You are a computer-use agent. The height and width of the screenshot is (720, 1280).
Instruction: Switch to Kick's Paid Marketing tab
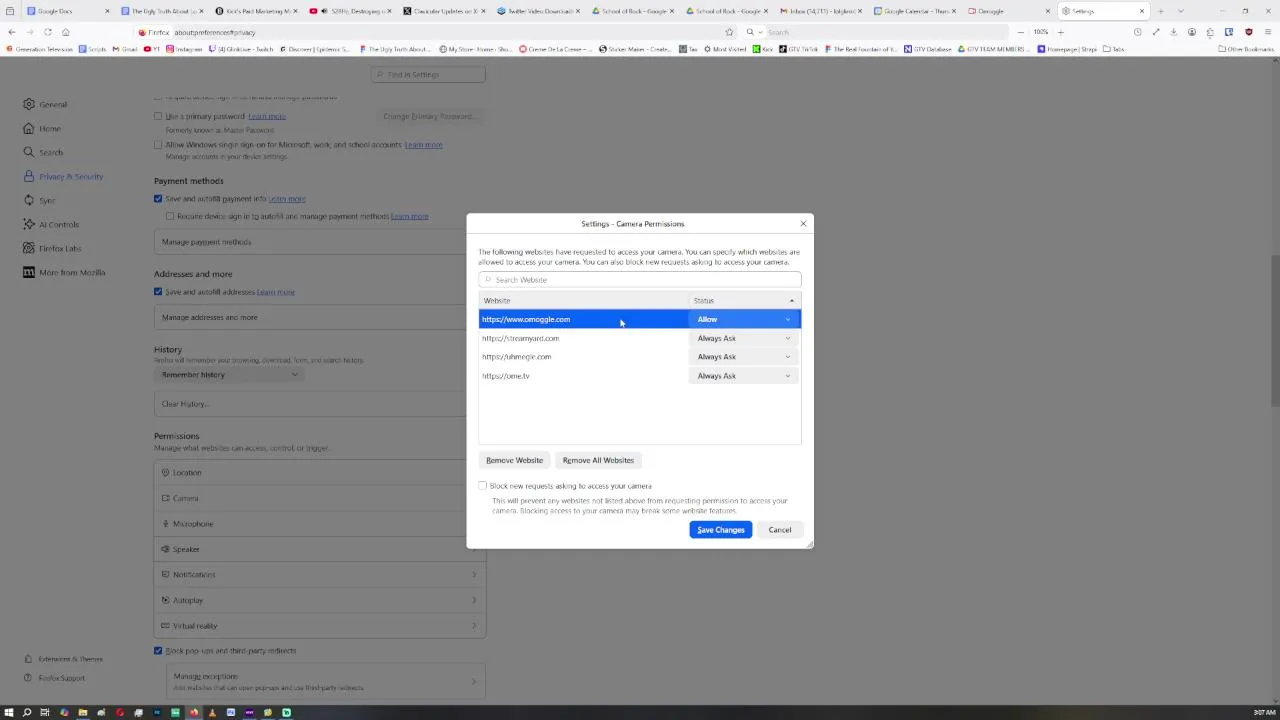[255, 11]
